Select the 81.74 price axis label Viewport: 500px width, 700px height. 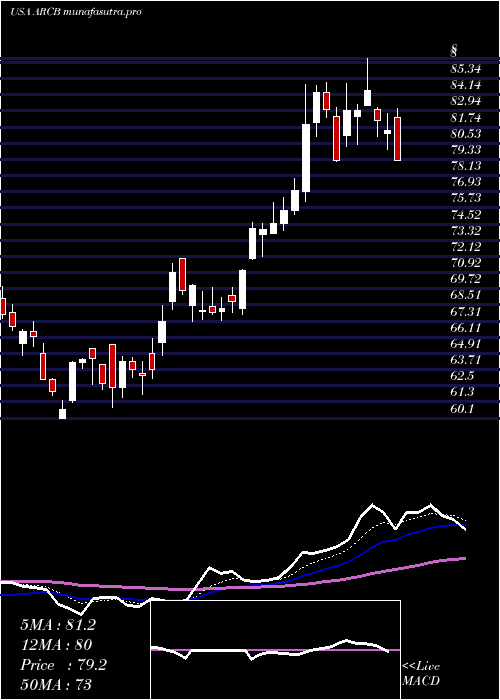[466, 118]
